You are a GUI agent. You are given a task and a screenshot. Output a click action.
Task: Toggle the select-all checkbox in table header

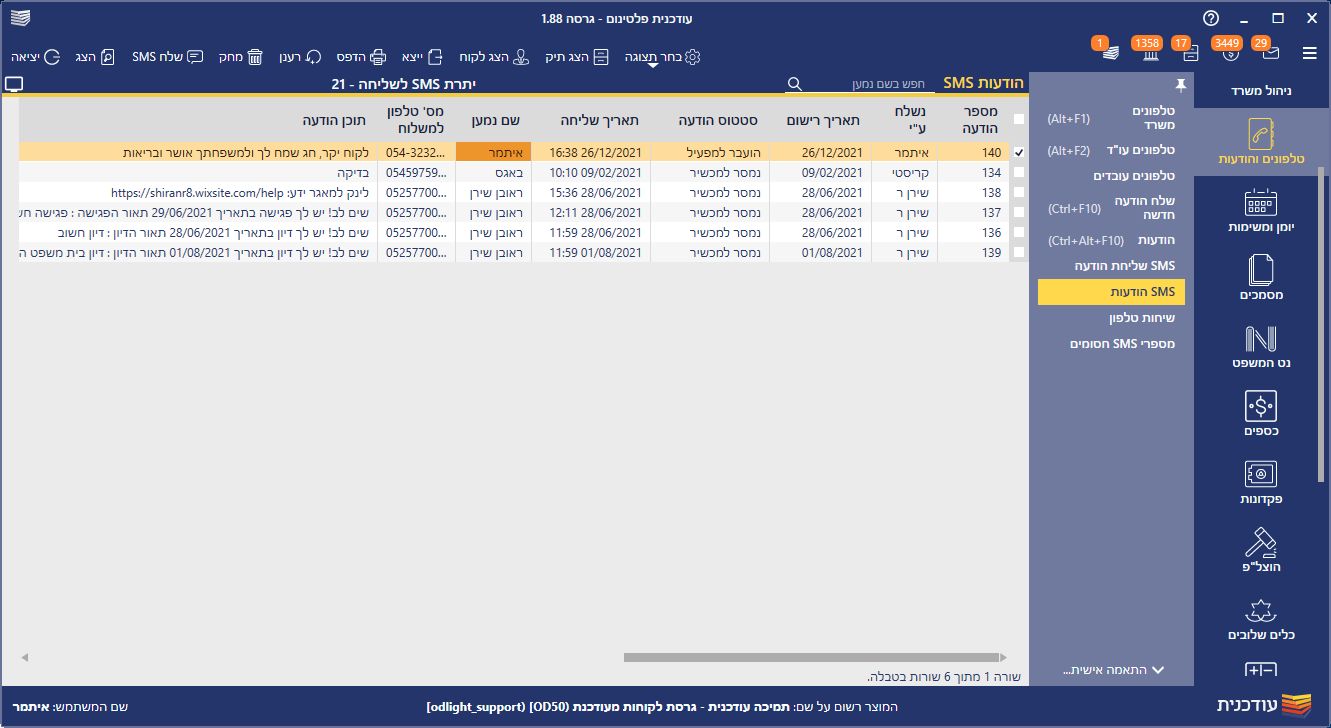click(x=1019, y=119)
